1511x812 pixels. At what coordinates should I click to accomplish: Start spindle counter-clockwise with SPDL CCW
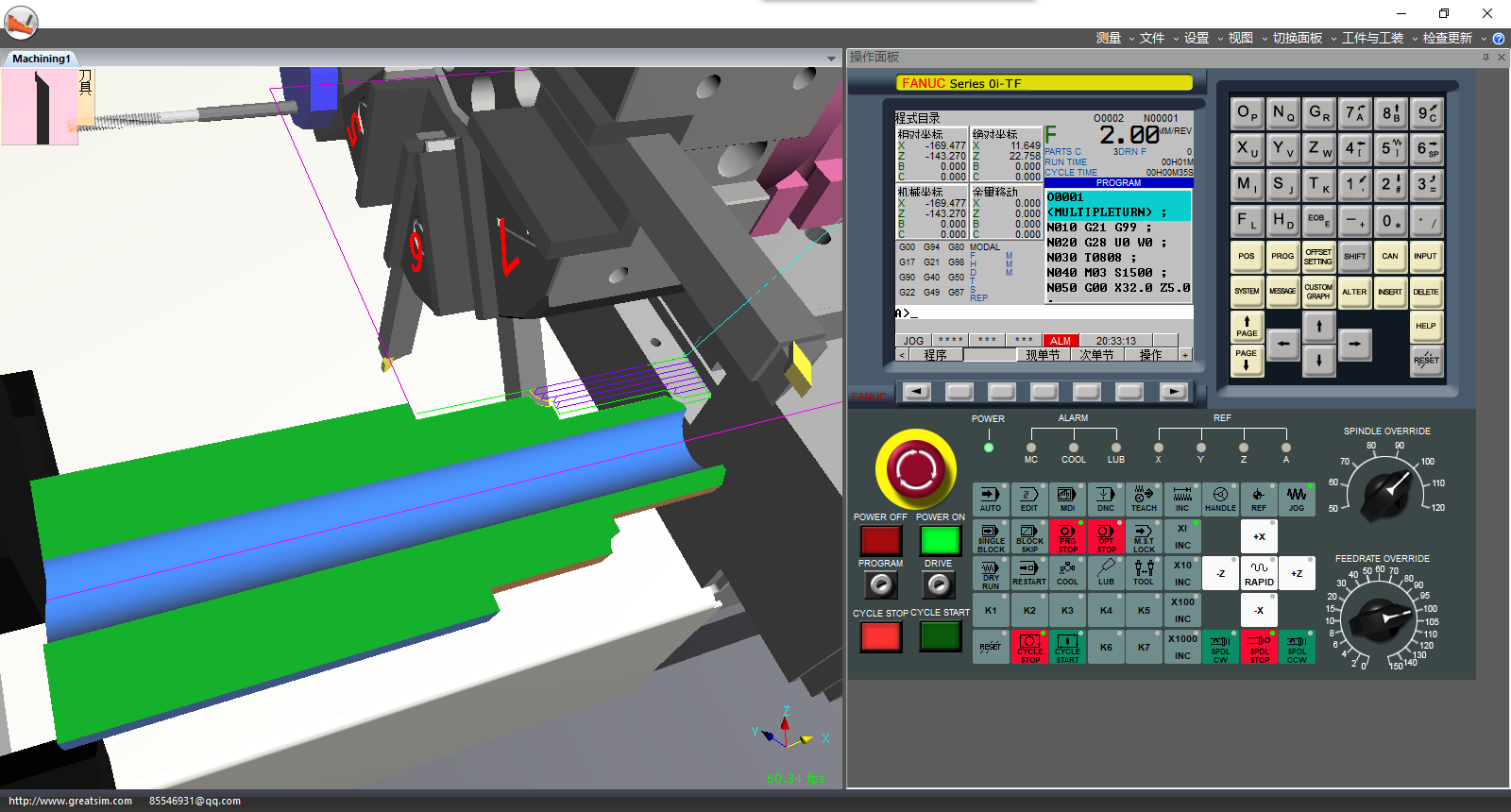click(x=1297, y=647)
